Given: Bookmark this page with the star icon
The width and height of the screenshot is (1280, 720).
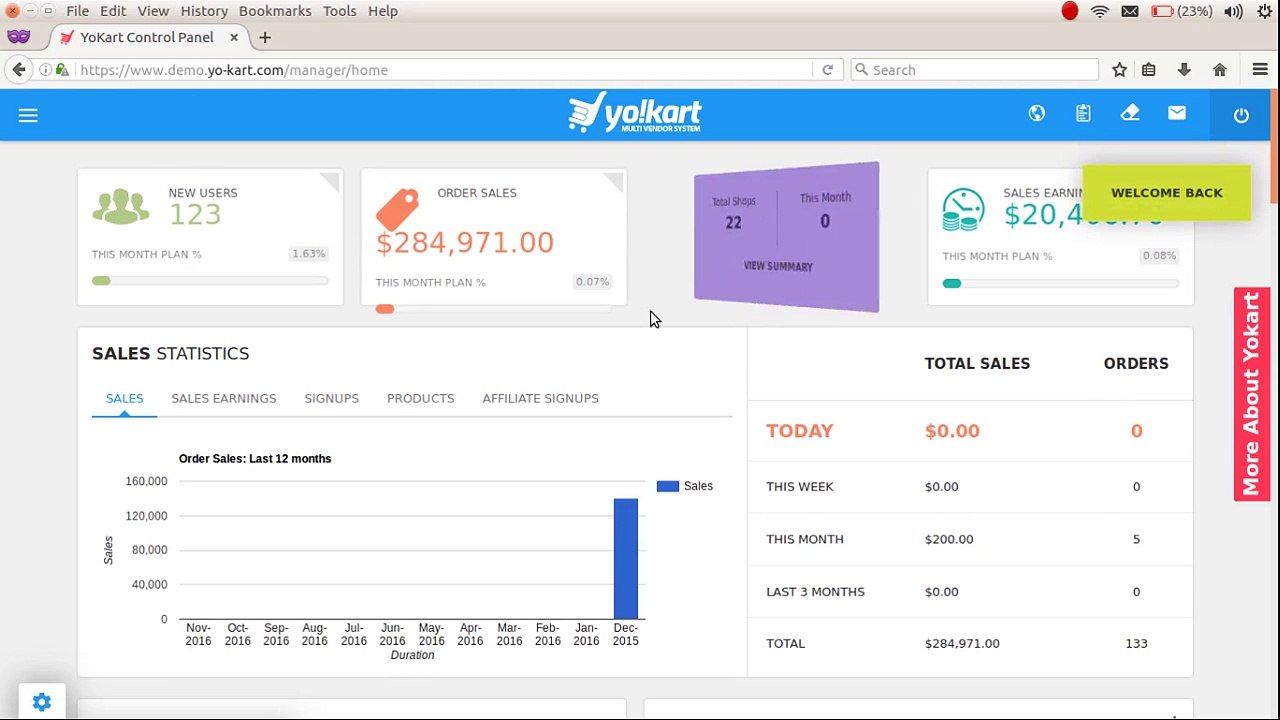Looking at the screenshot, I should 1120,70.
